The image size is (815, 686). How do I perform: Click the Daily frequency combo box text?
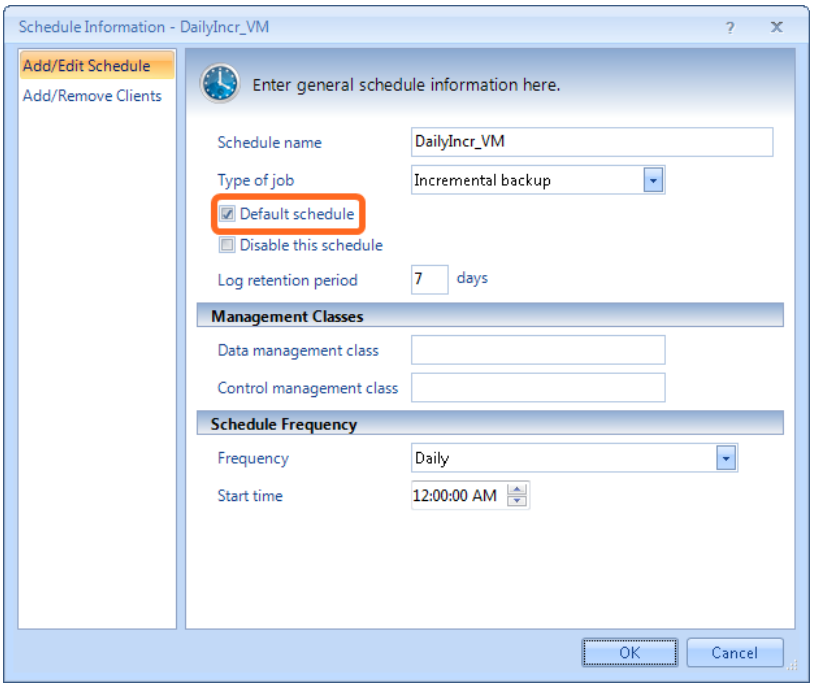(x=431, y=458)
